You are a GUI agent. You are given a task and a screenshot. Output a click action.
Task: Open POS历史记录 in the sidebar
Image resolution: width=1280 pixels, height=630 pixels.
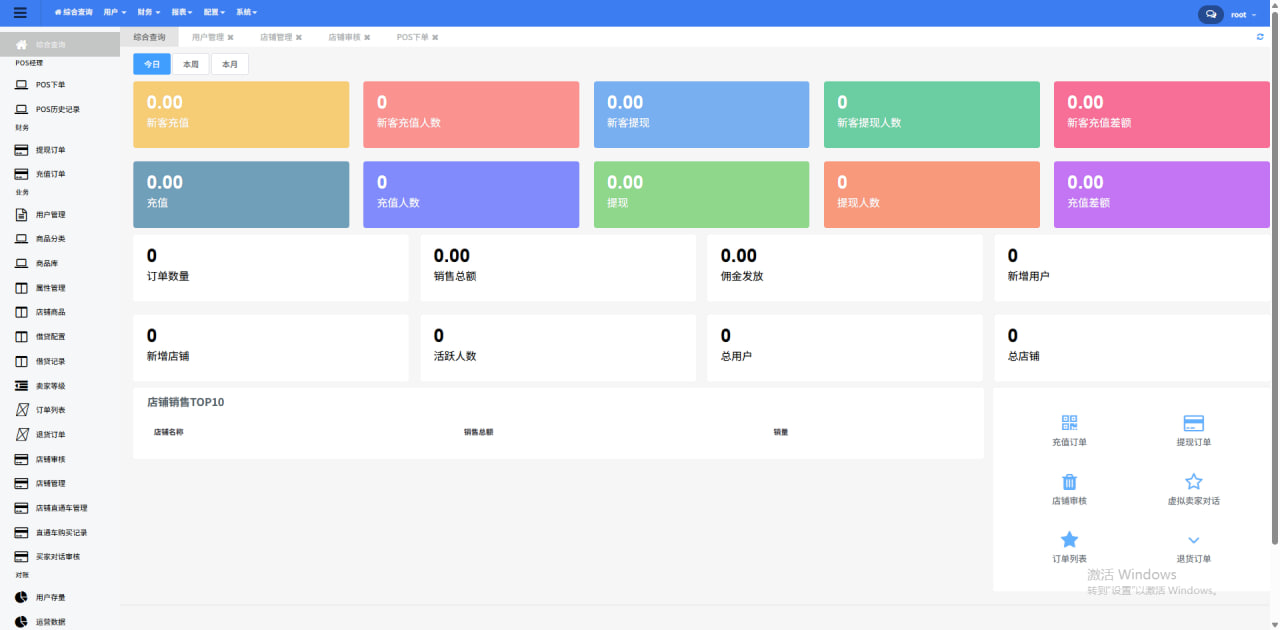pyautogui.click(x=60, y=109)
